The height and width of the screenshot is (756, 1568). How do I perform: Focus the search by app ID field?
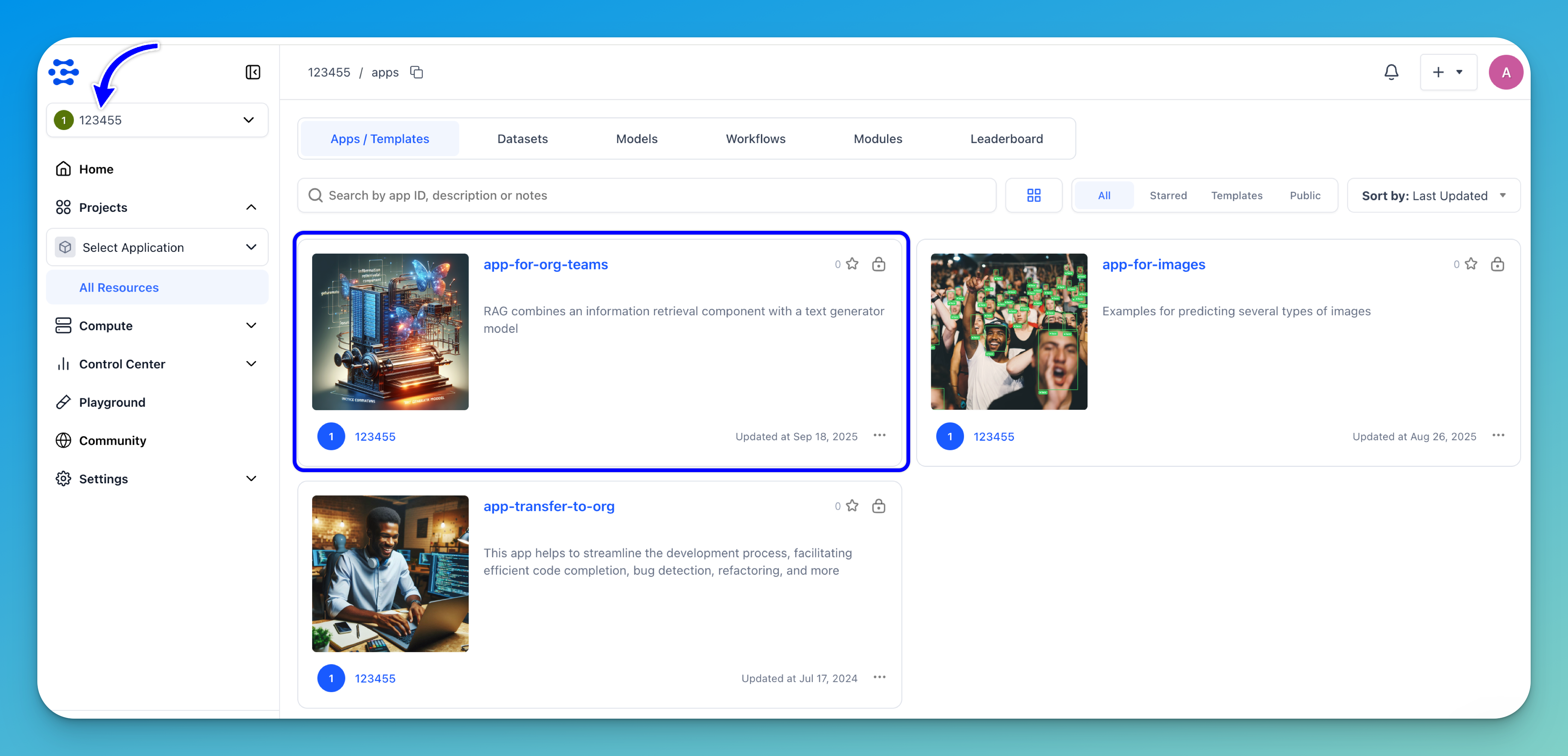647,196
